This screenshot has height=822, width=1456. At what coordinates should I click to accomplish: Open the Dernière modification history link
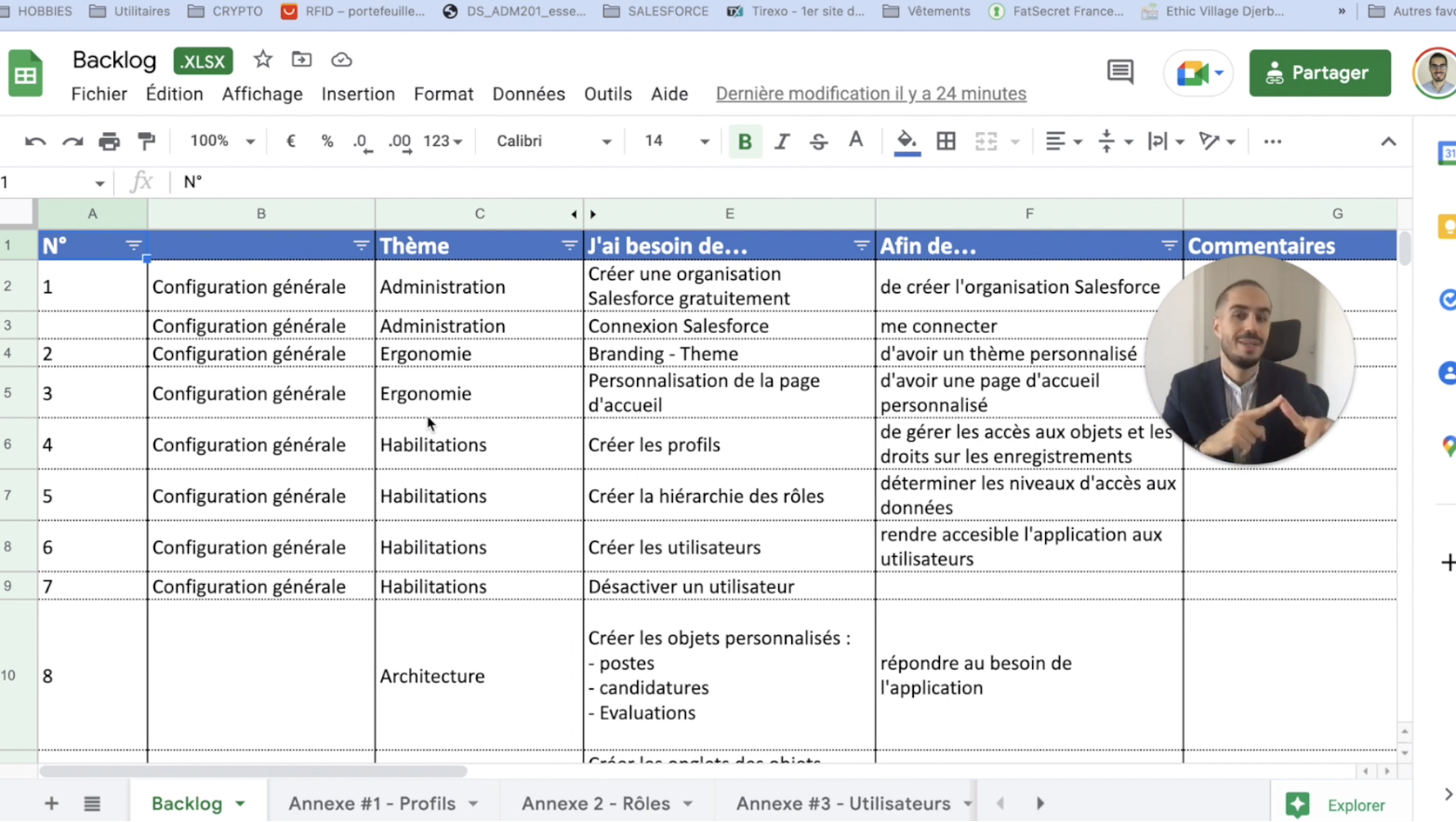click(x=870, y=94)
